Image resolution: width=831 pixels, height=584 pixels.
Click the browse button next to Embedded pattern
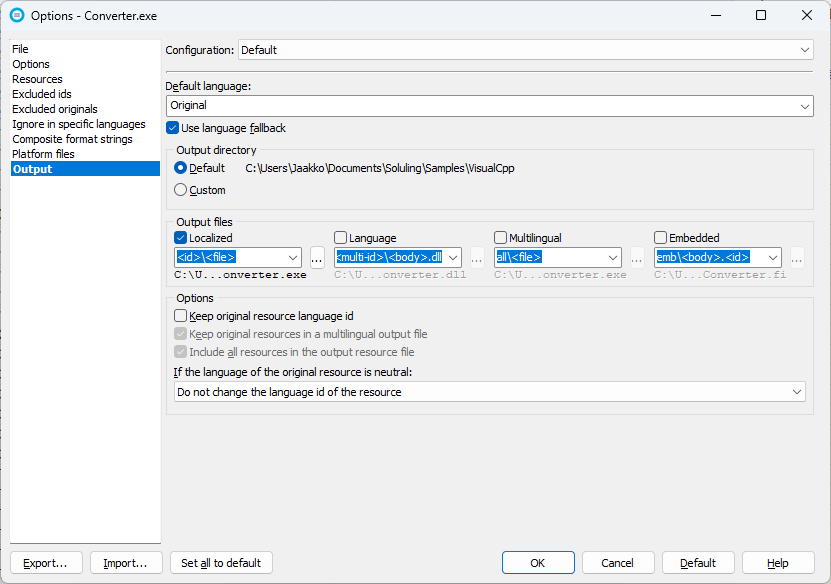click(797, 258)
